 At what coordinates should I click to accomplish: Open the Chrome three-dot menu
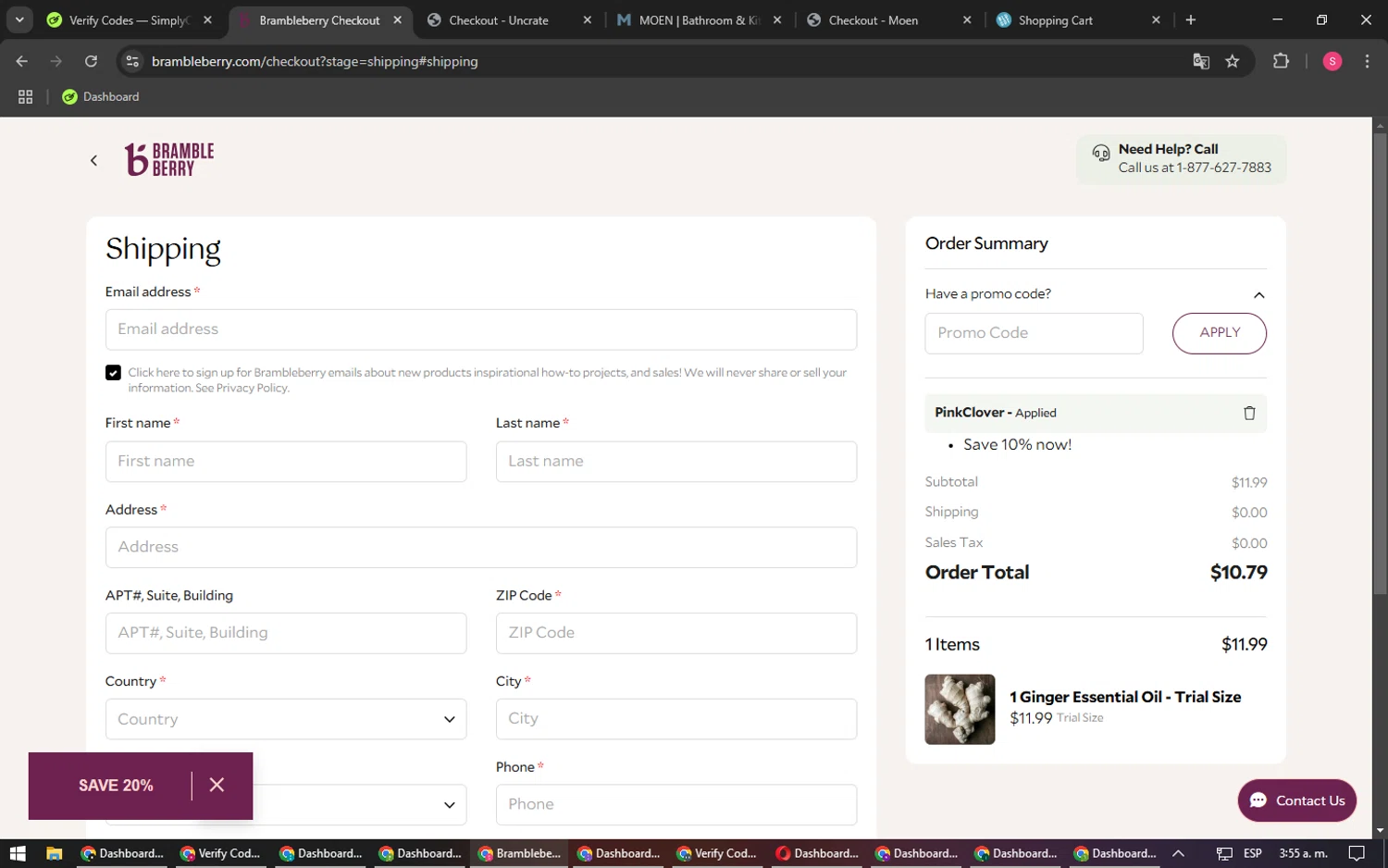1367,61
